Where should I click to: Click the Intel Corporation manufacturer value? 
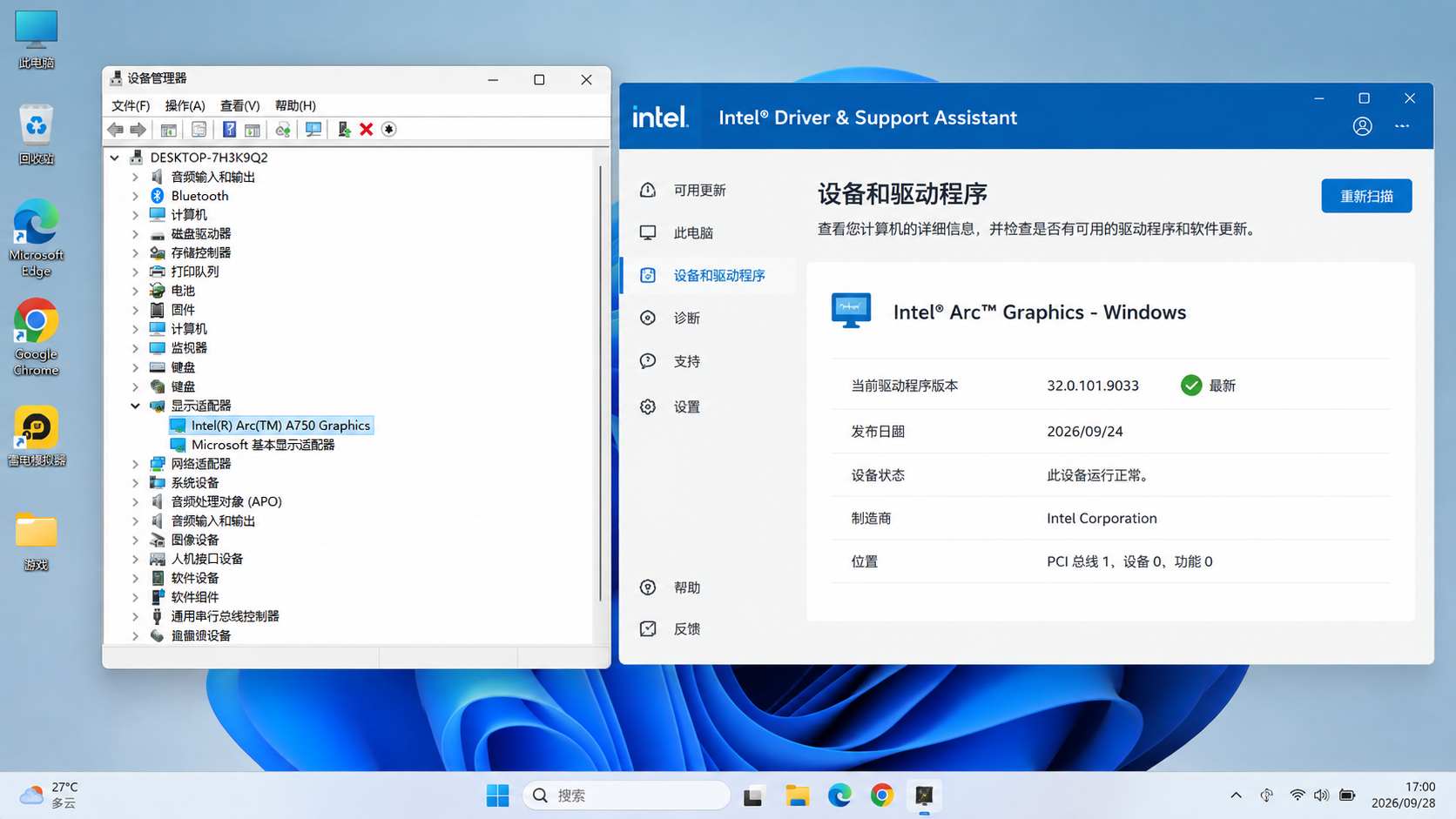click(x=1102, y=518)
